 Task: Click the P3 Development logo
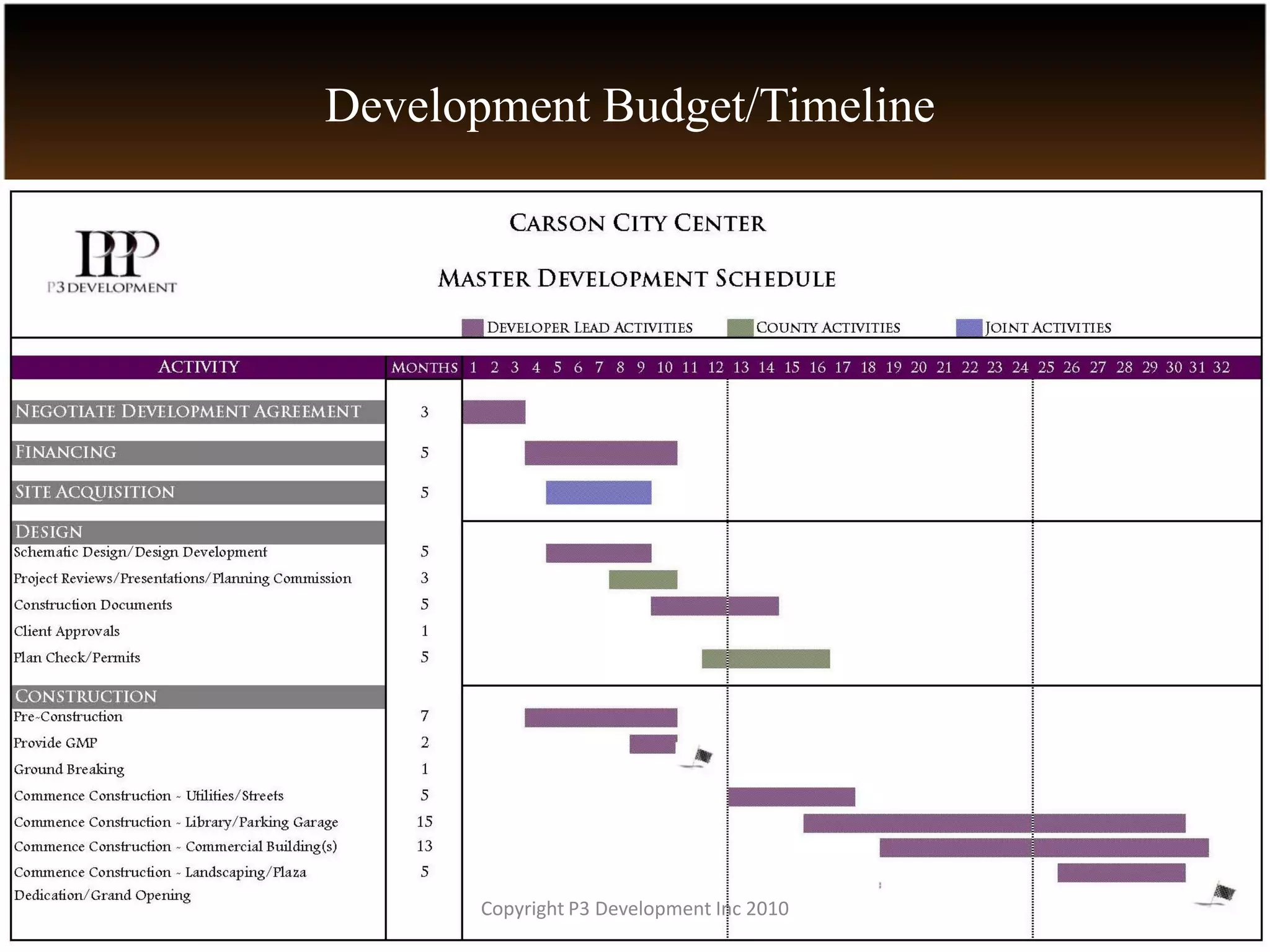(112, 262)
